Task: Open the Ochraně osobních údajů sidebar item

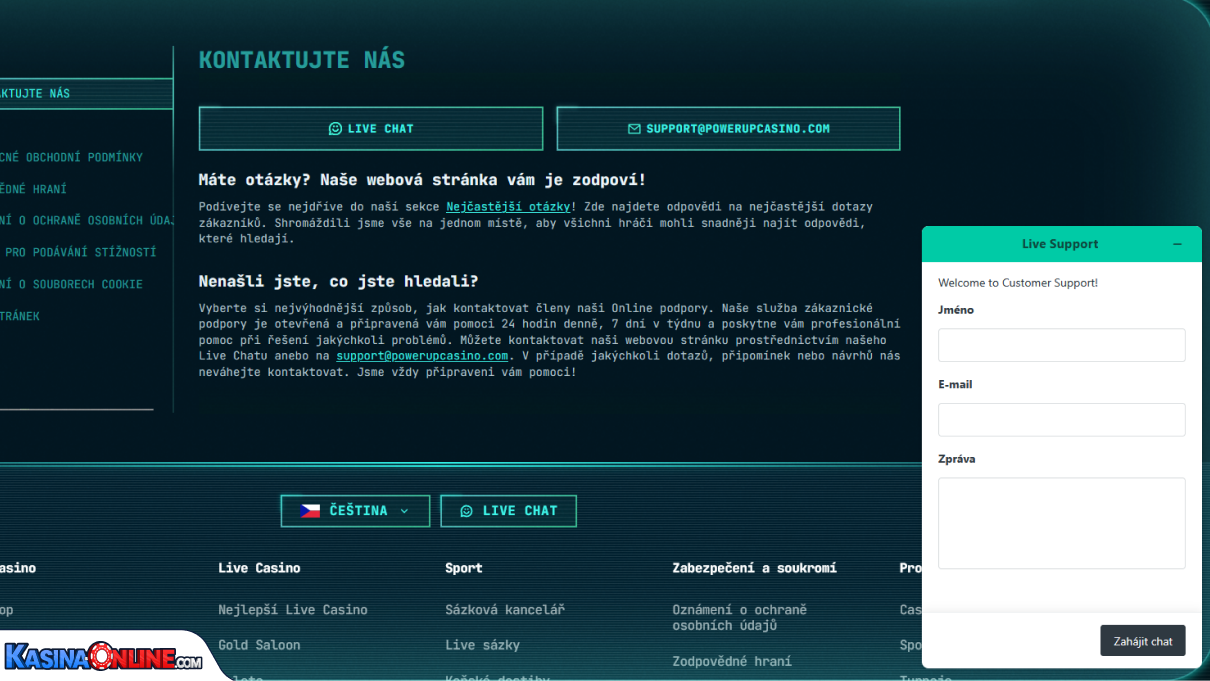Action: tap(87, 221)
